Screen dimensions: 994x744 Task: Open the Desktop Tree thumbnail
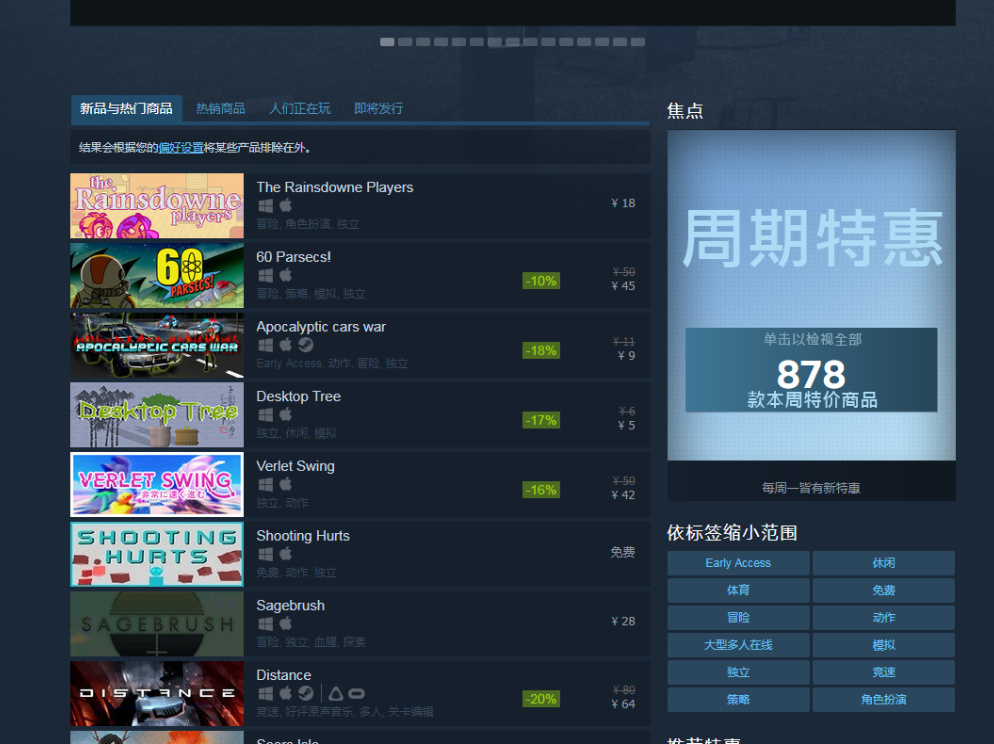157,415
